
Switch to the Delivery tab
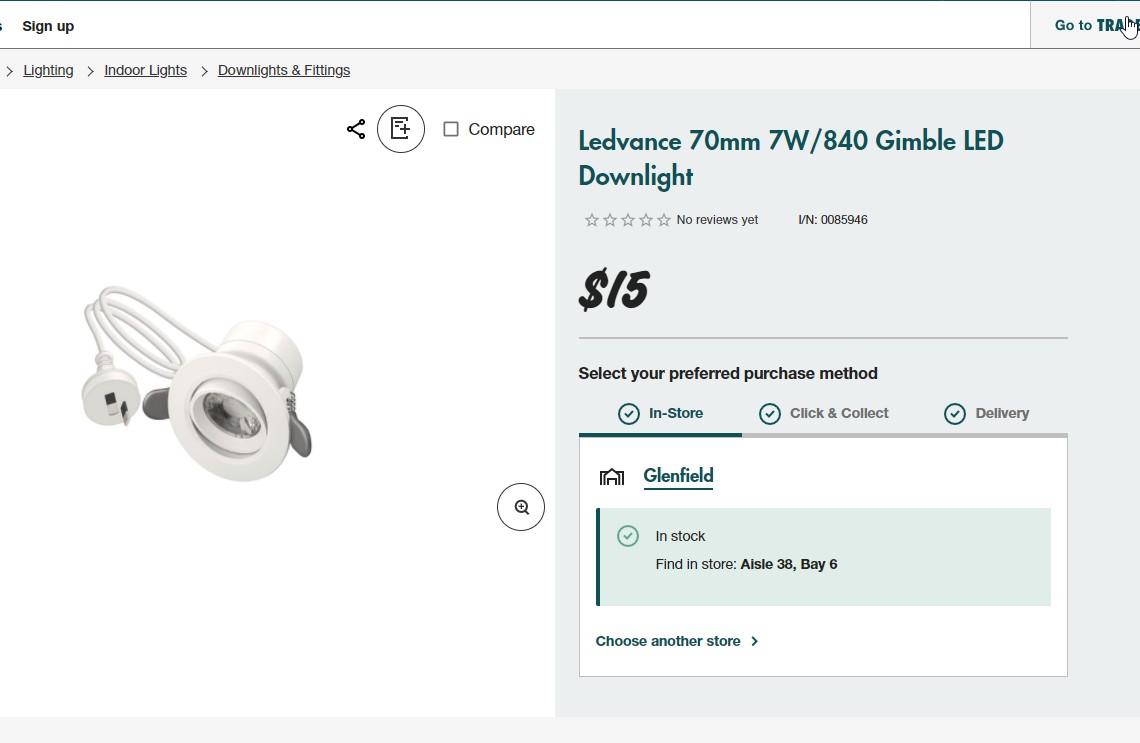[x=1001, y=413]
